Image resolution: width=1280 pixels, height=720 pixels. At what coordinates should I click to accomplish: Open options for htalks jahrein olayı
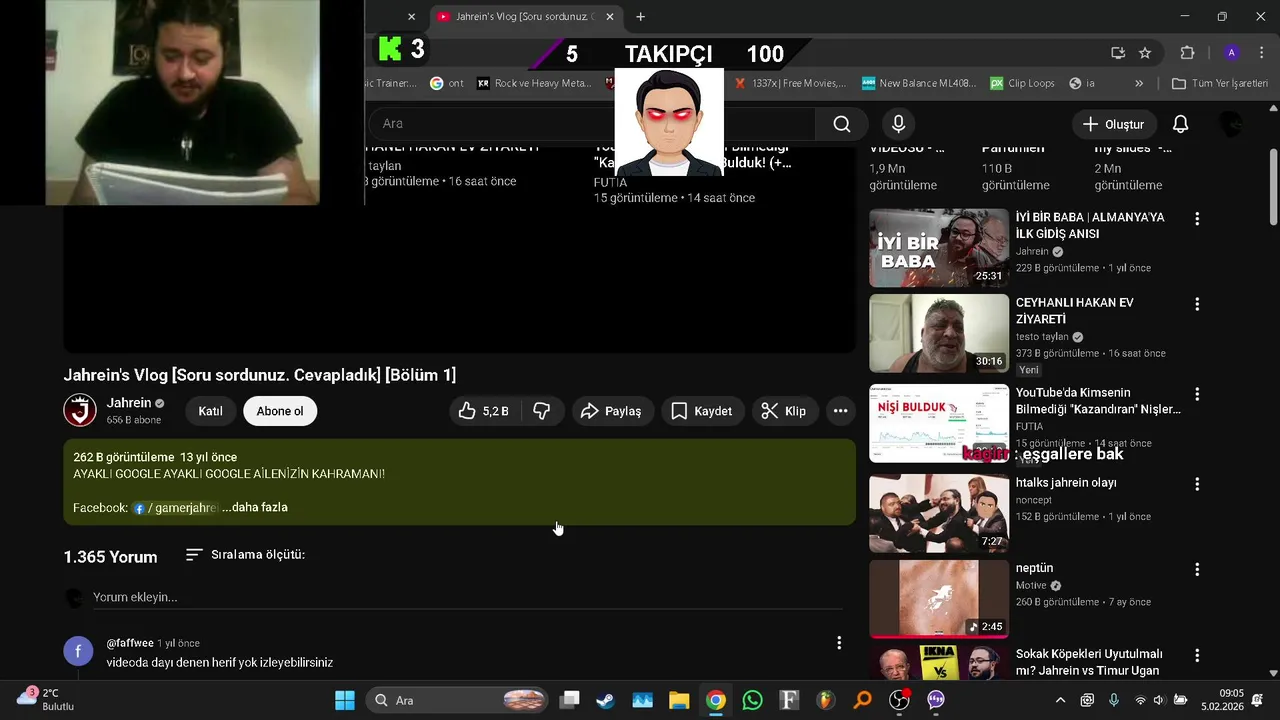point(1197,484)
